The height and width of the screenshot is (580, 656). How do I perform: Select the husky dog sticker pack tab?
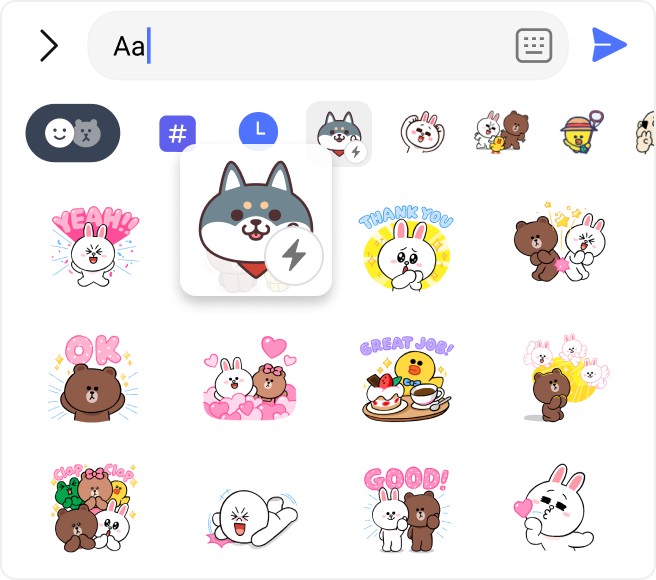[x=339, y=133]
